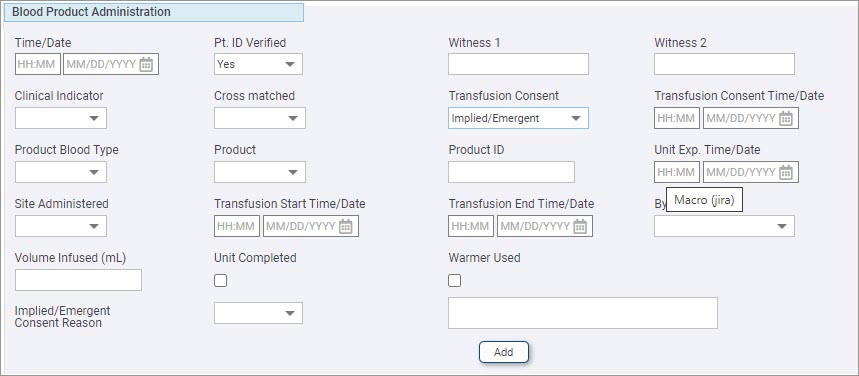Open calendar icon for Transfusion Consent Time/Date
Image resolution: width=859 pixels, height=376 pixels.
(x=786, y=118)
